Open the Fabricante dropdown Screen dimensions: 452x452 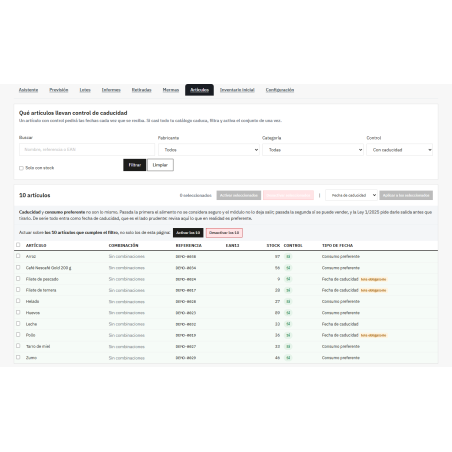pos(209,150)
